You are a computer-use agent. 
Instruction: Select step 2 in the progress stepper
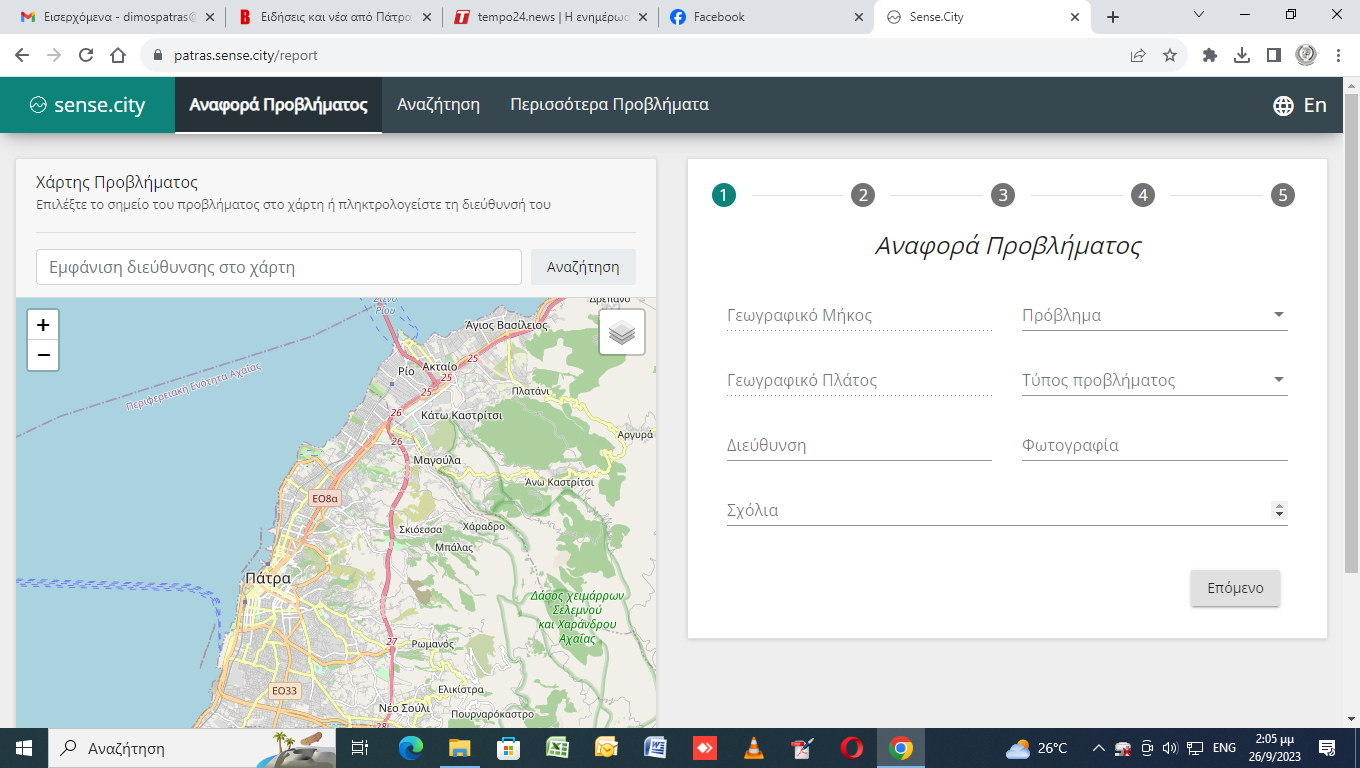coord(863,195)
